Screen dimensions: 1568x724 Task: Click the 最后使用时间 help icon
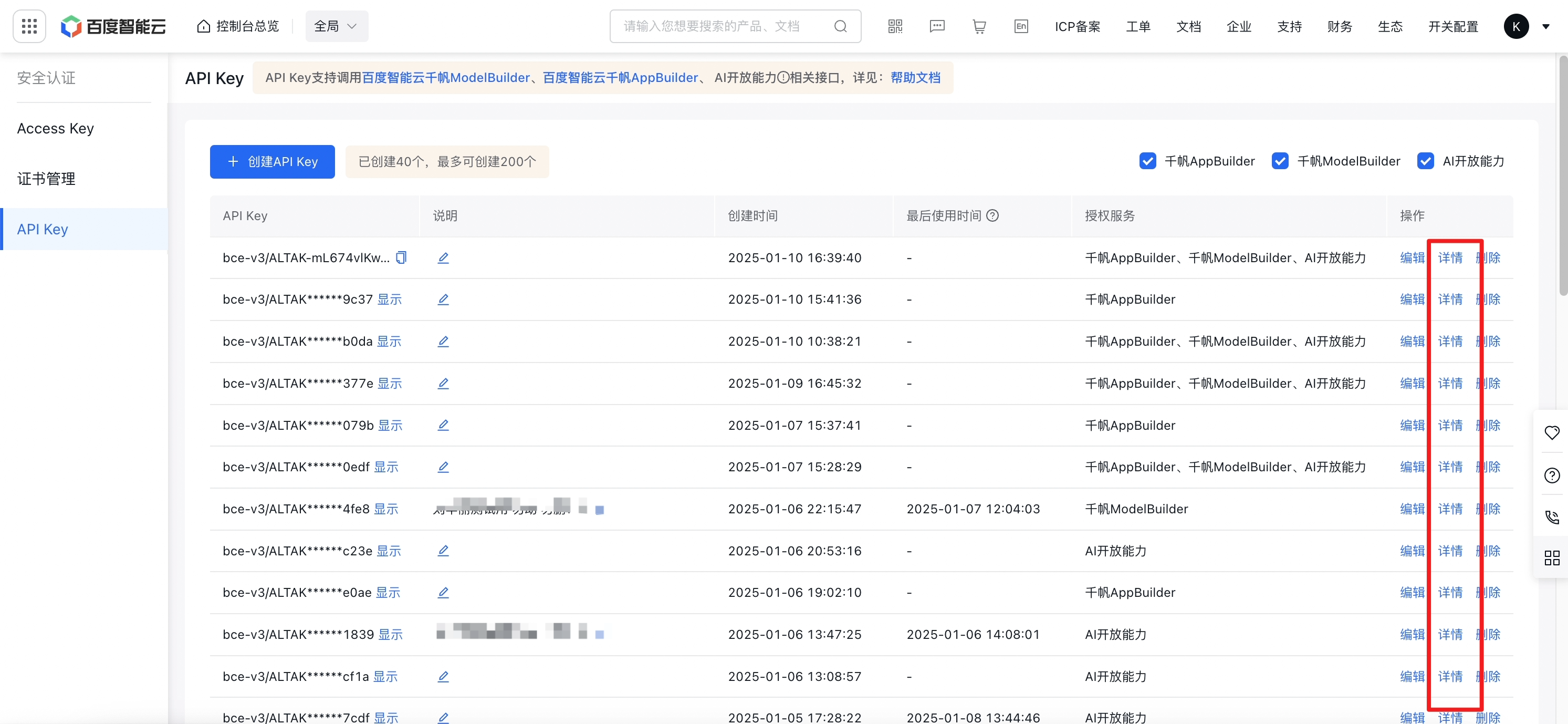click(x=993, y=215)
